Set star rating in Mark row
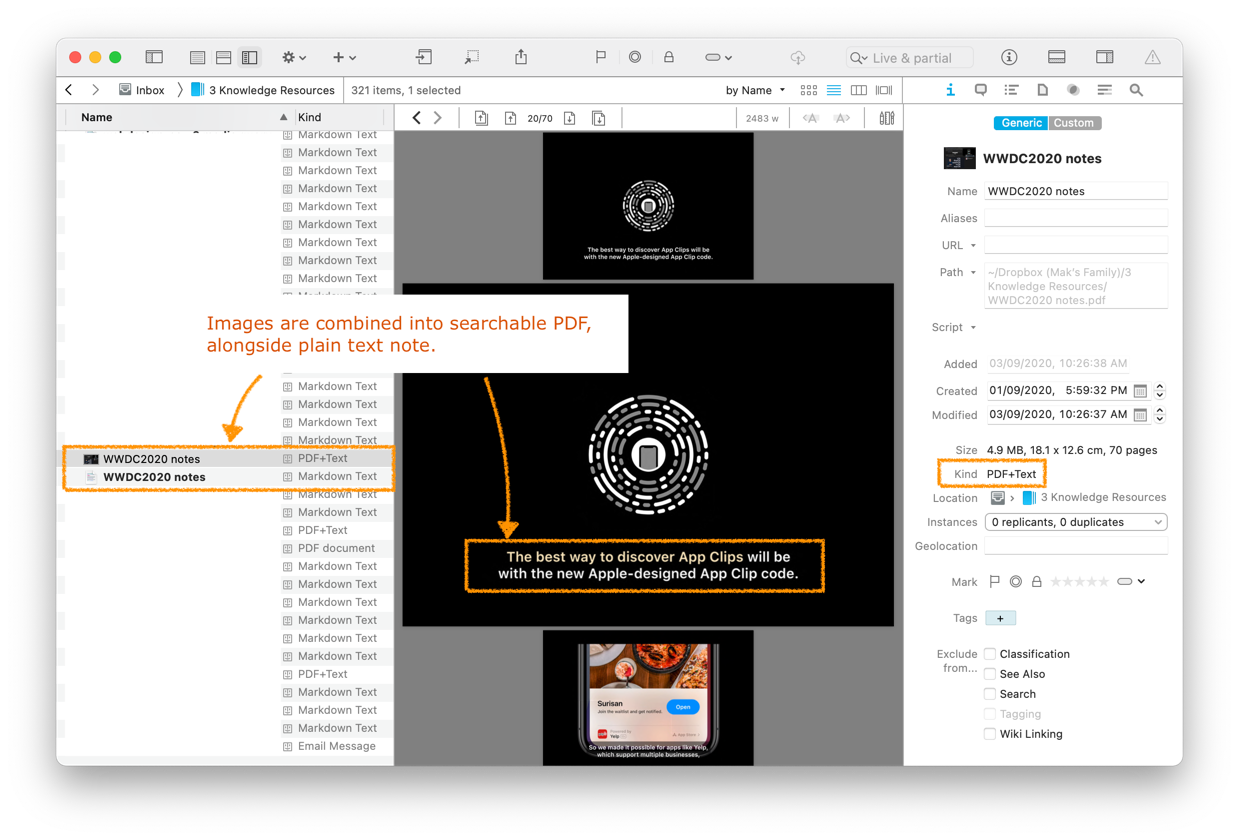 (1079, 582)
